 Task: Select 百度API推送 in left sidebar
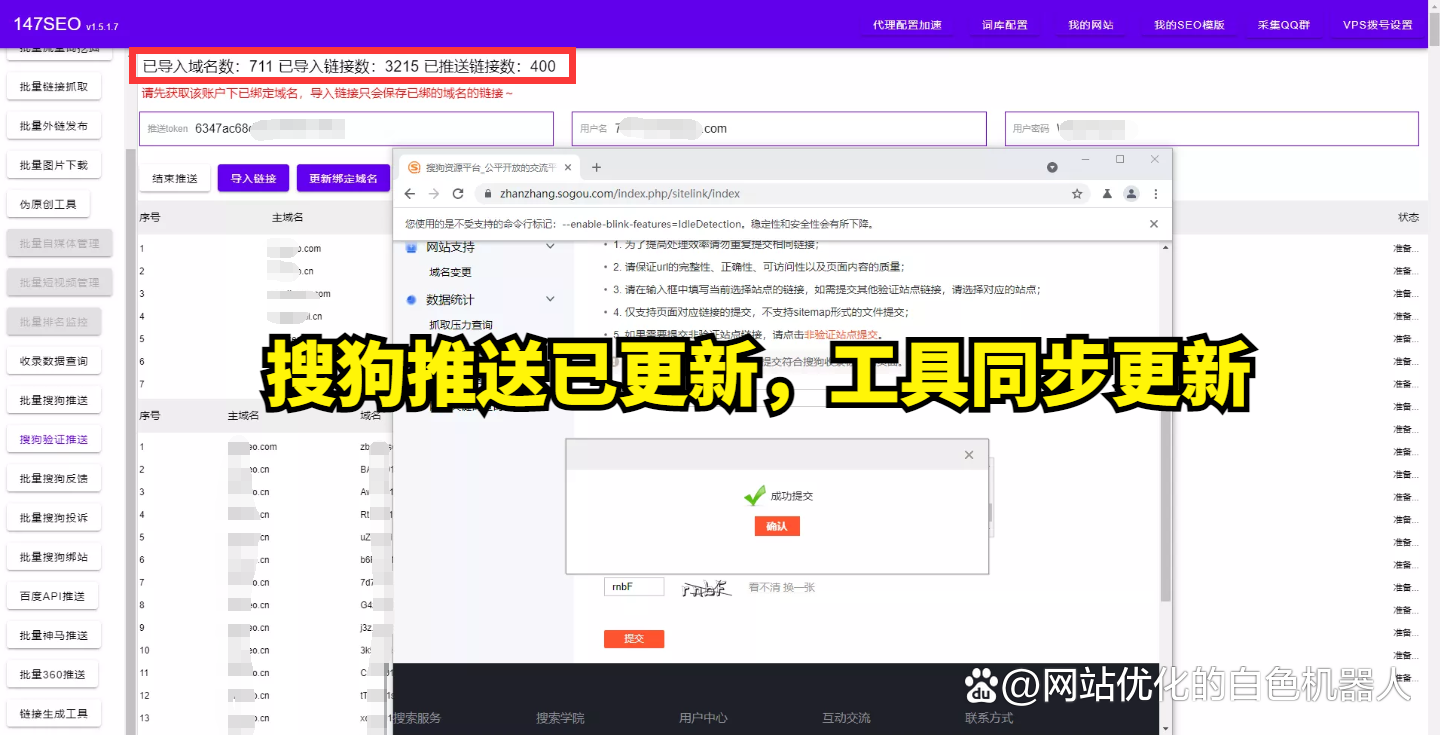click(52, 596)
